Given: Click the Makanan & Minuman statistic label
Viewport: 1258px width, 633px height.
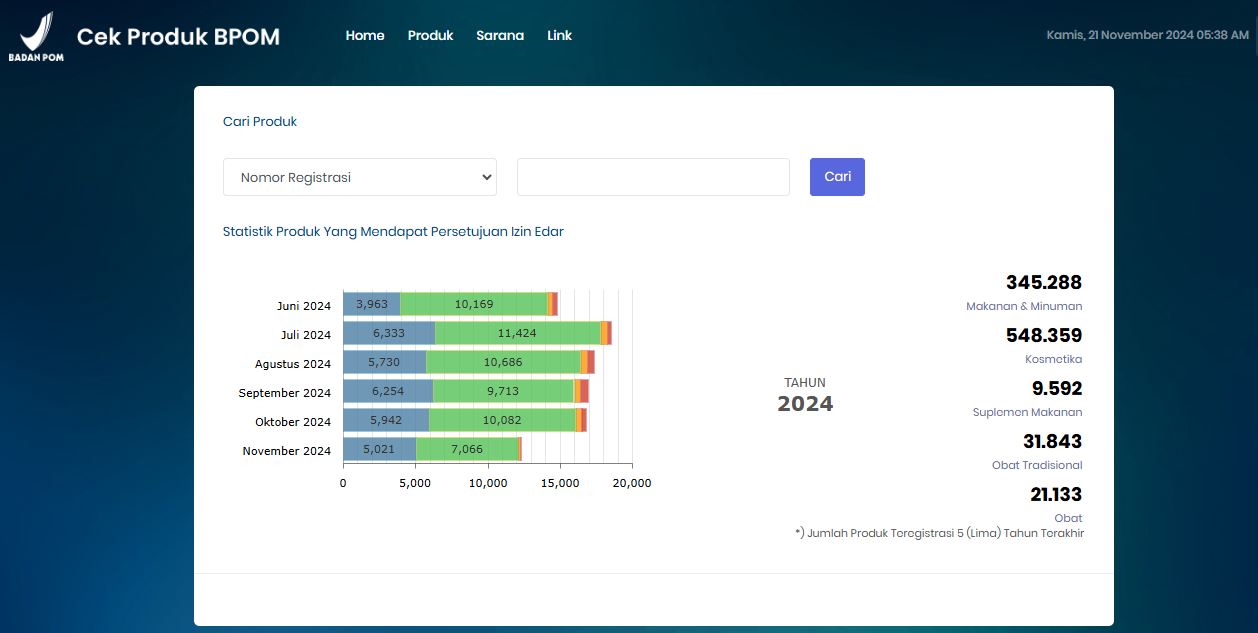Looking at the screenshot, I should pos(1023,306).
